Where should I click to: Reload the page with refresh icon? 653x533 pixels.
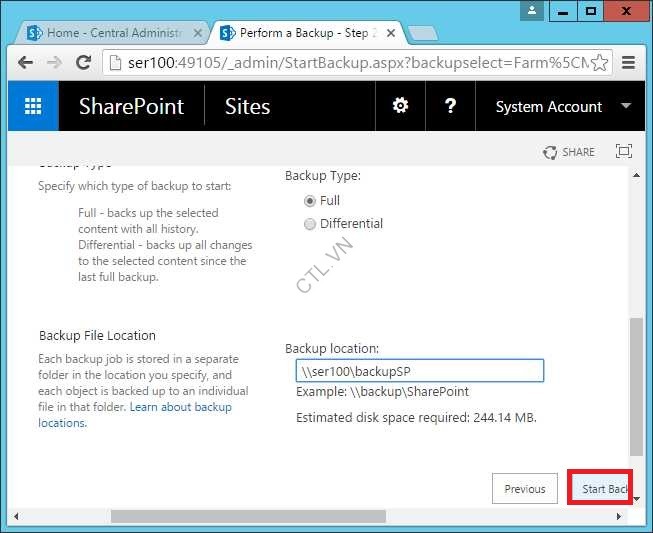click(x=84, y=63)
